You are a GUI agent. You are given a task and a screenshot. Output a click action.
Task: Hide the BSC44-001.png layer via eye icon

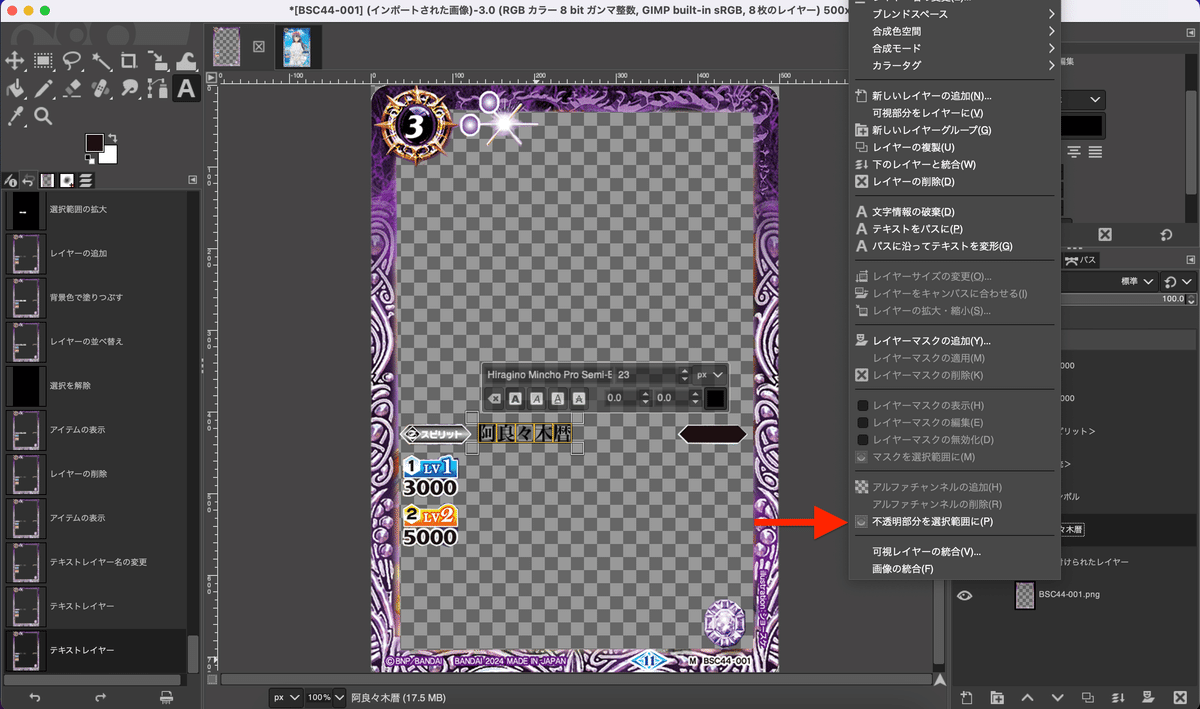(964, 595)
